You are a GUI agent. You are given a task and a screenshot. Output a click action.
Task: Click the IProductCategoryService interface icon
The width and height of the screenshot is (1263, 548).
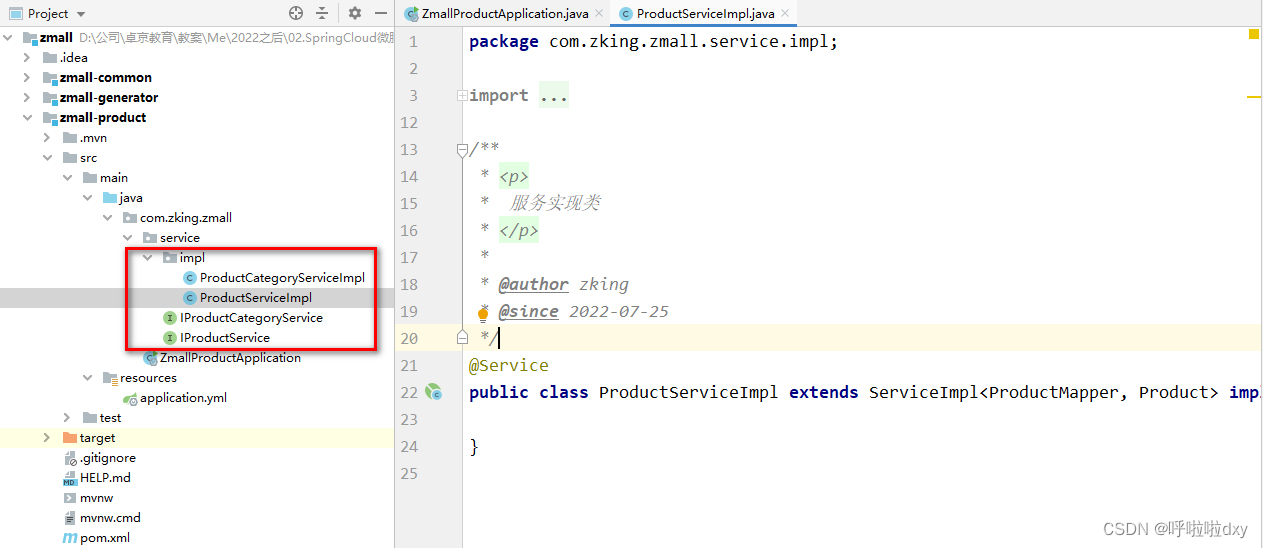click(x=169, y=318)
